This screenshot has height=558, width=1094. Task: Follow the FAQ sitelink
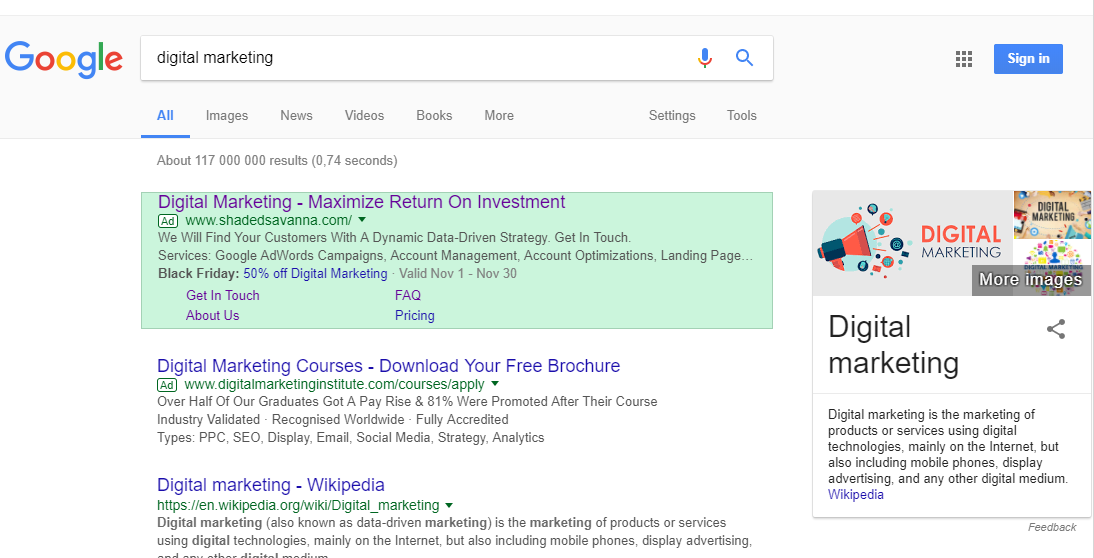(x=407, y=296)
